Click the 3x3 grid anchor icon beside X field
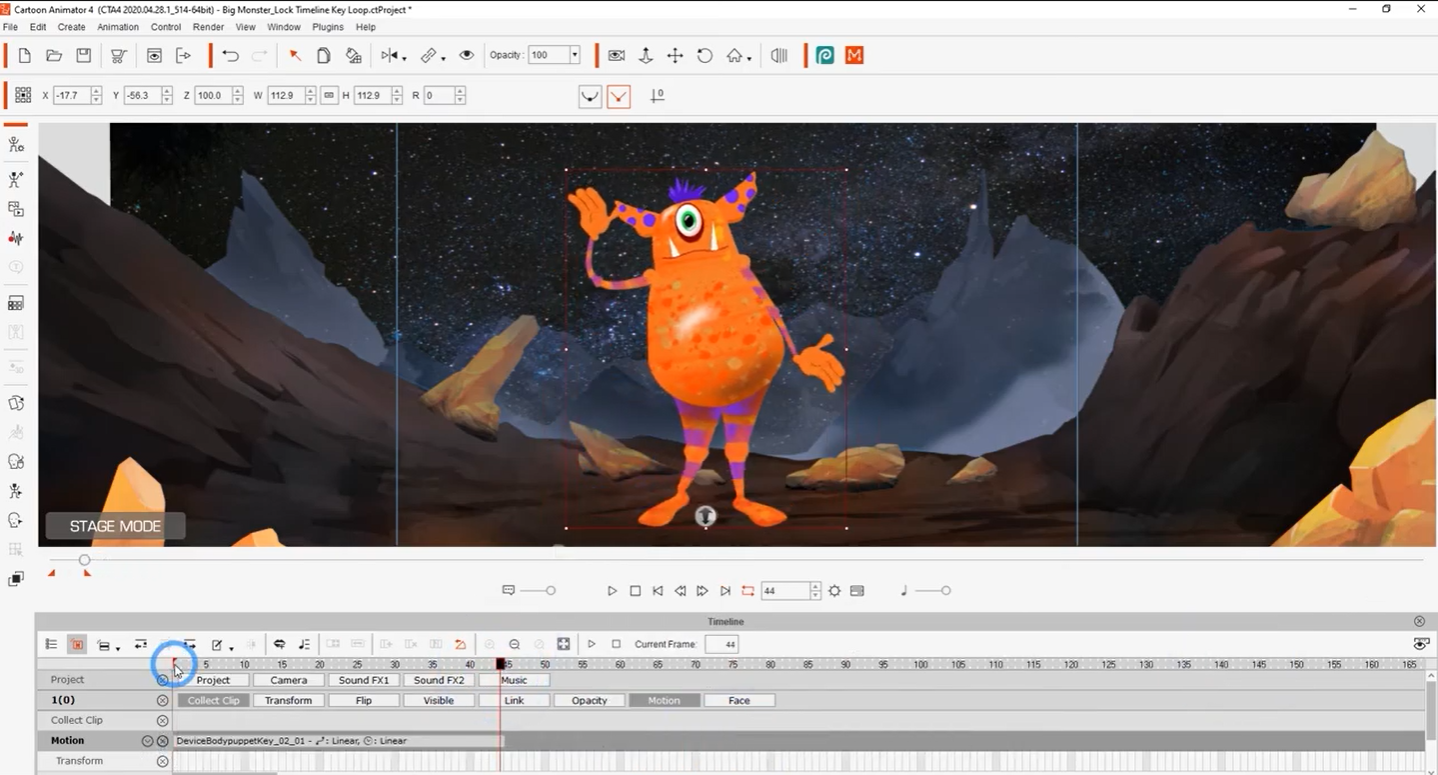This screenshot has height=775, width=1438. 23,96
